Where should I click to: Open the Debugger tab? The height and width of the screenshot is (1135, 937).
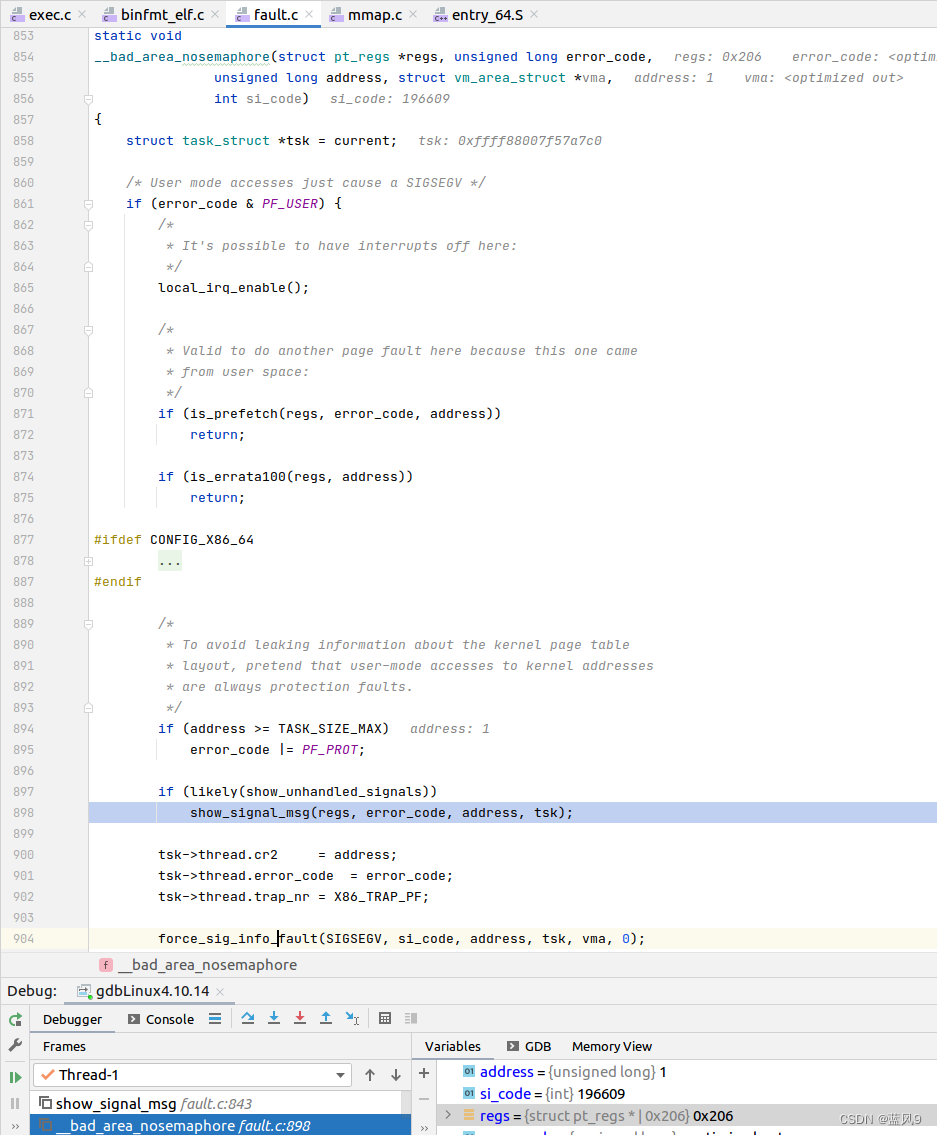coord(72,1019)
